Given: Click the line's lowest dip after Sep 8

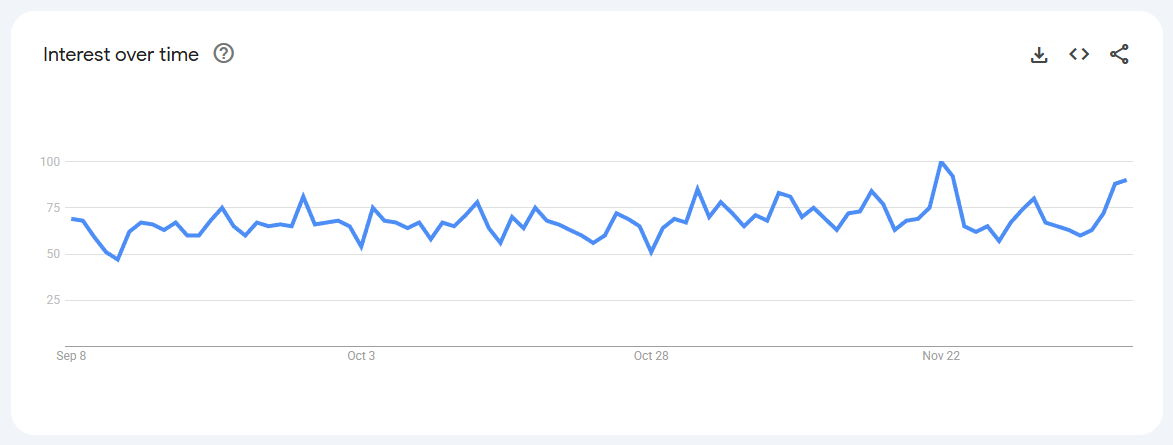Looking at the screenshot, I should 118,260.
